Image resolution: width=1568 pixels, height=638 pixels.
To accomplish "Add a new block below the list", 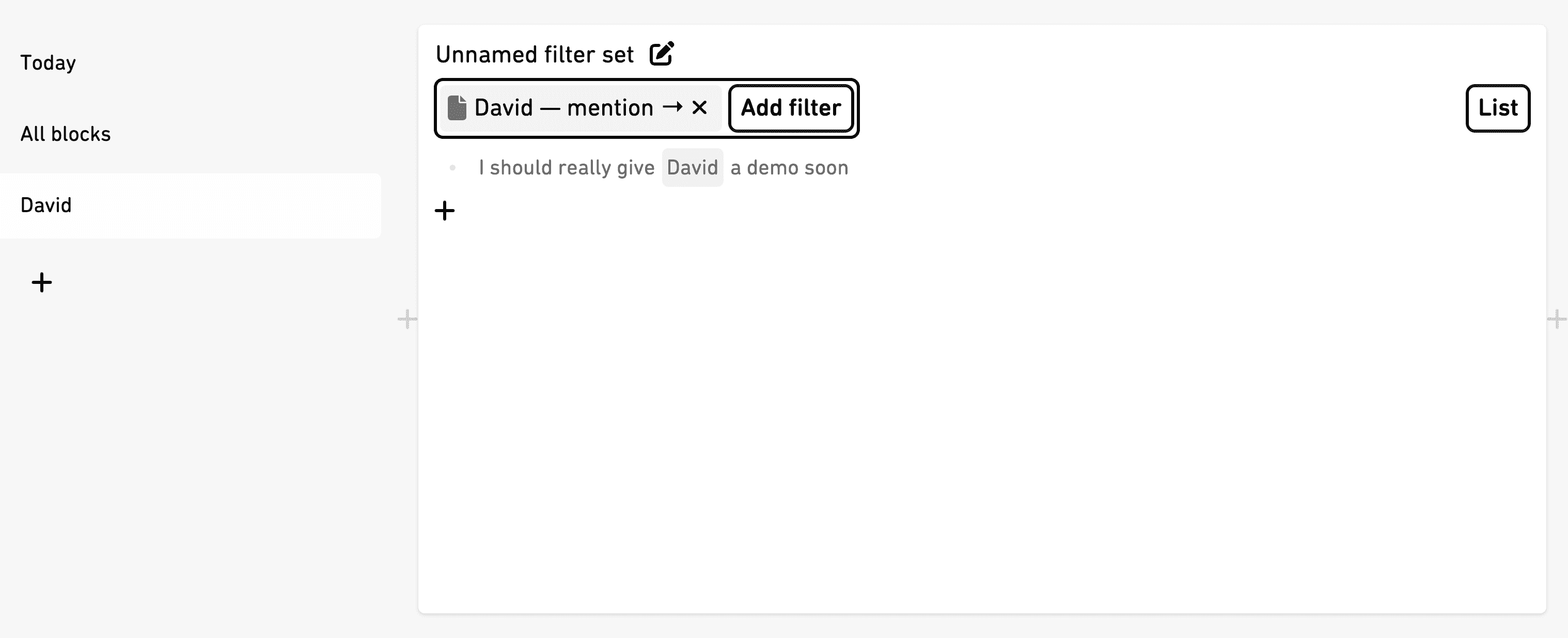I will pos(445,211).
